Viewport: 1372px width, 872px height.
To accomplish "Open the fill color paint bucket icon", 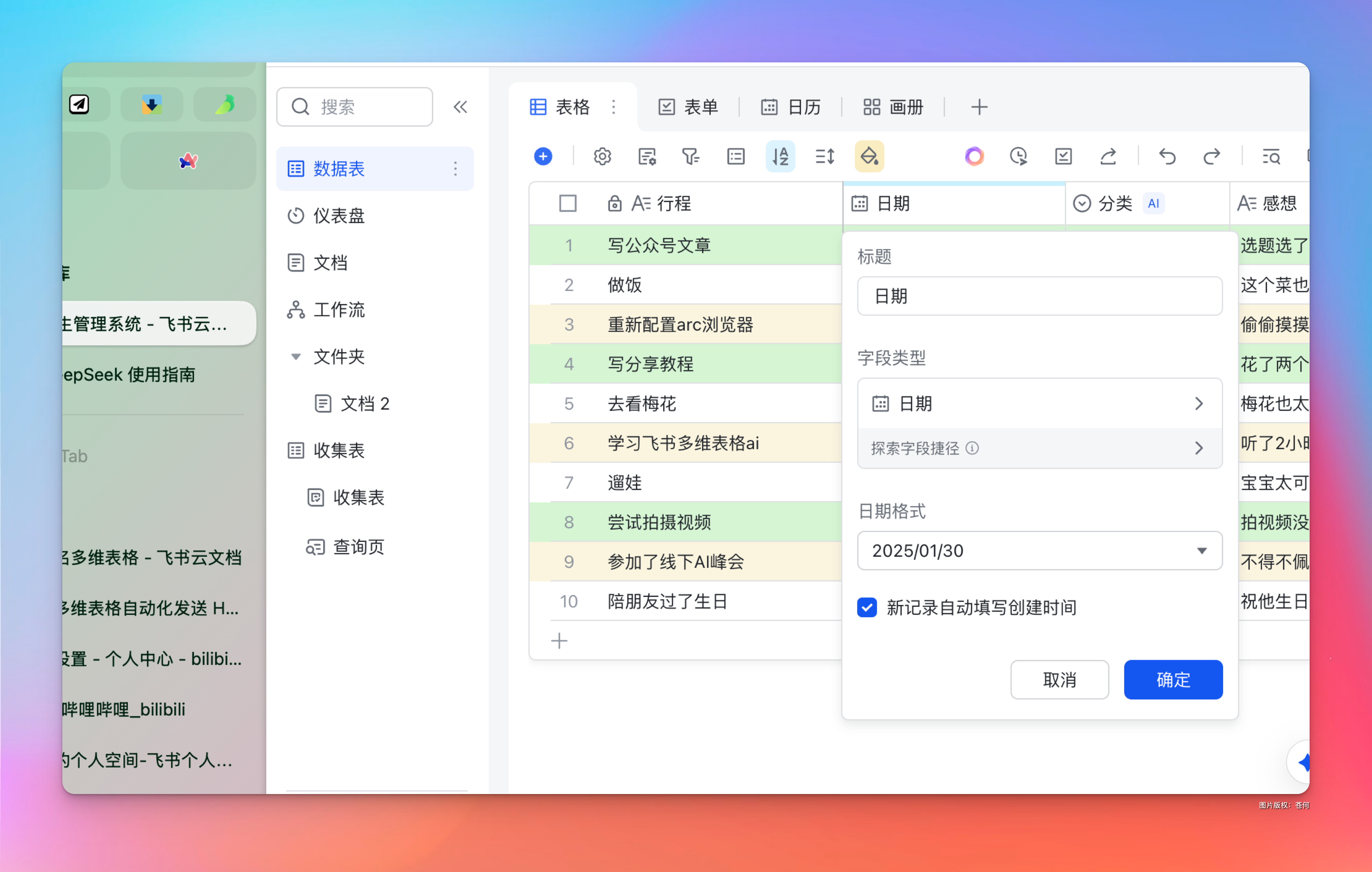I will pos(869,156).
